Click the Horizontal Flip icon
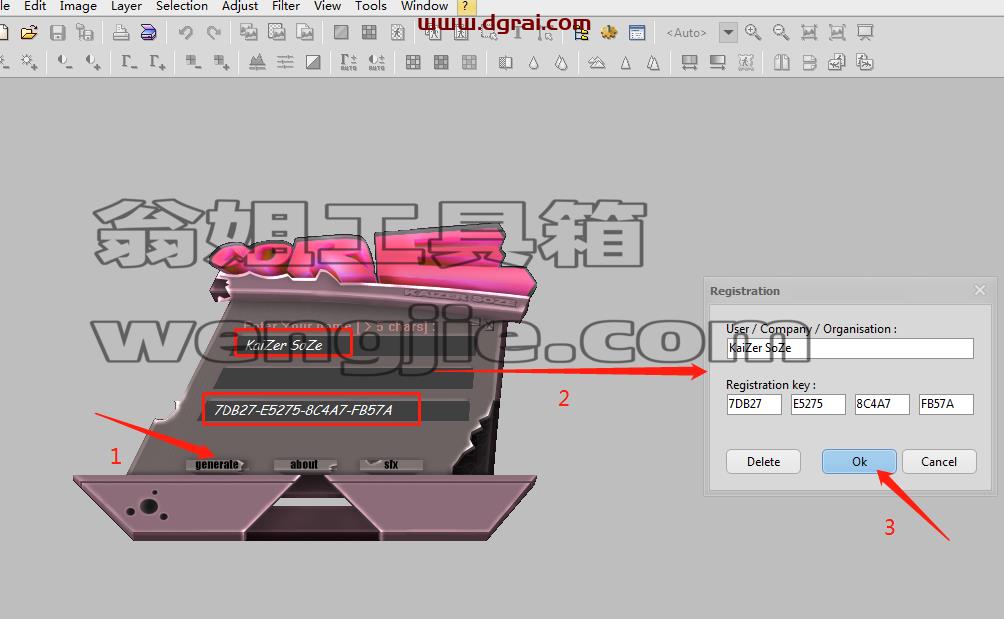1004x619 pixels. pos(781,62)
